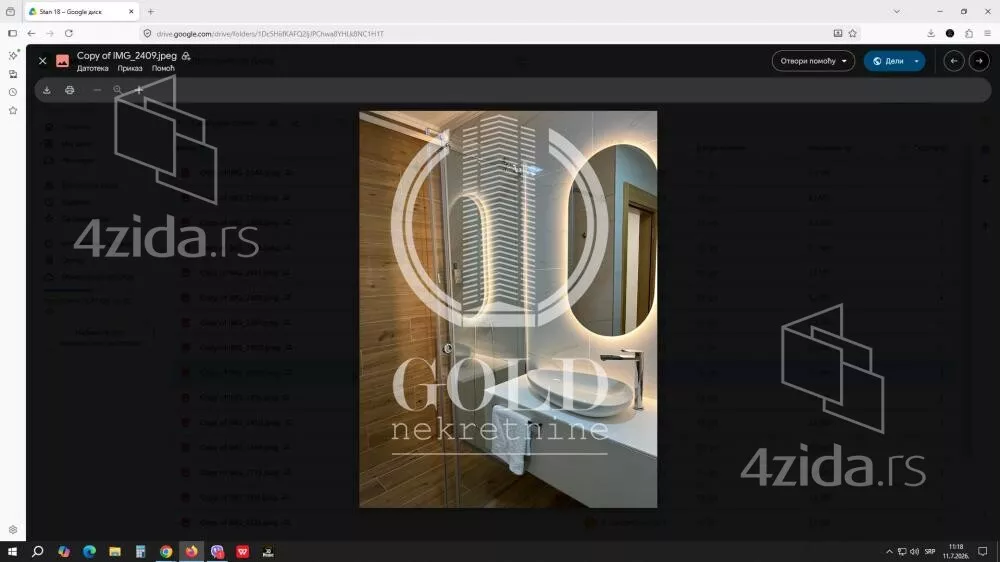Download the previewed image file
Image resolution: width=1000 pixels, height=562 pixels.
tap(47, 90)
